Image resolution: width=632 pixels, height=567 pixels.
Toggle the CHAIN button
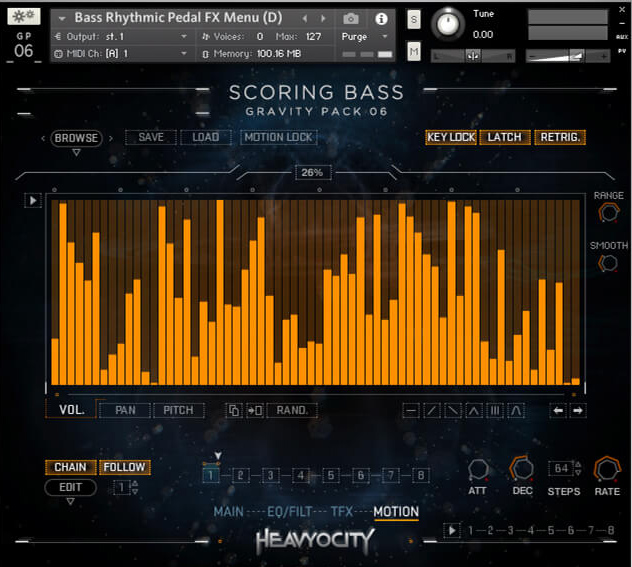tap(71, 467)
